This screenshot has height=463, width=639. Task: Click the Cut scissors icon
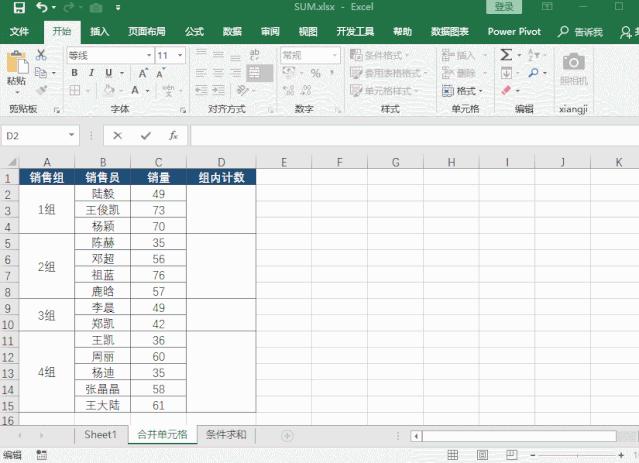[41, 55]
